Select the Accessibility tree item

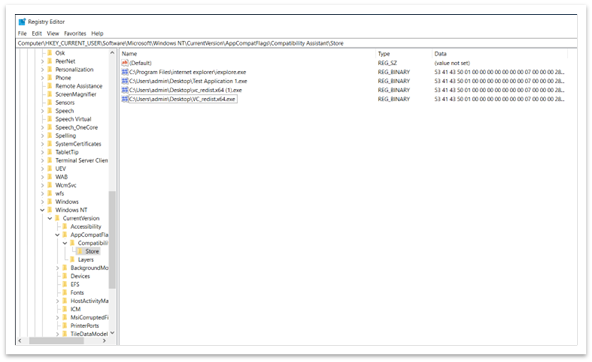point(86,226)
